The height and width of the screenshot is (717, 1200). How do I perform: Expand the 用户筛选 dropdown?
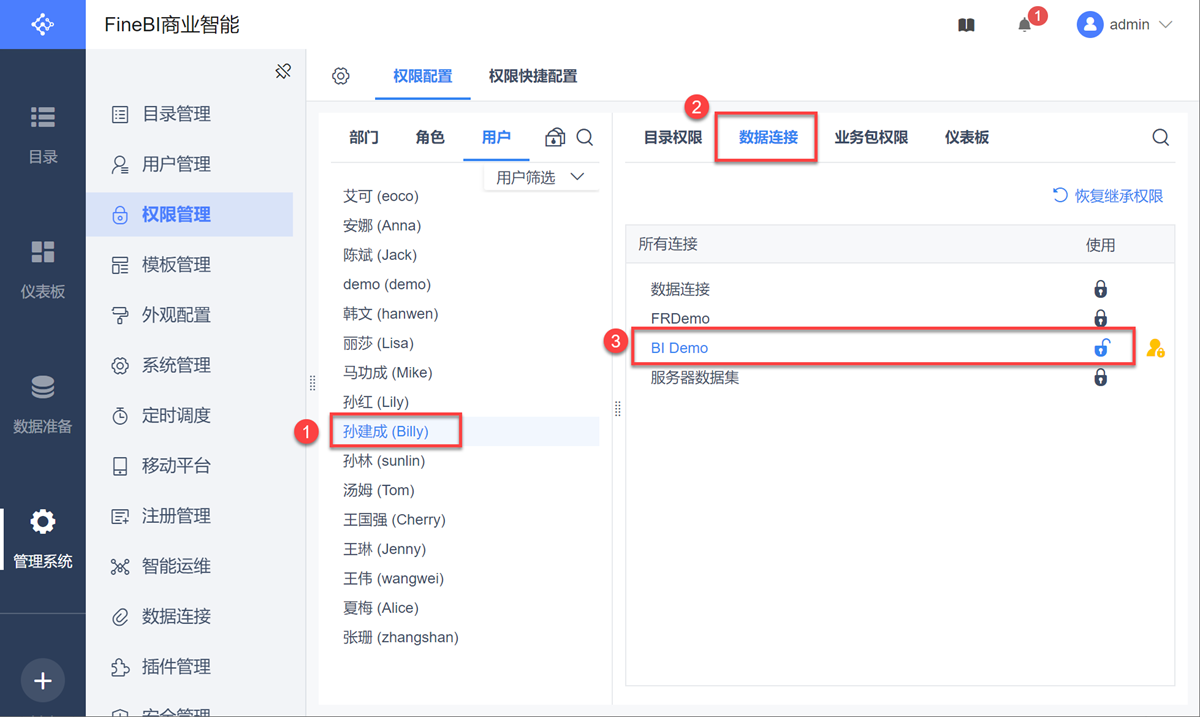[x=540, y=177]
